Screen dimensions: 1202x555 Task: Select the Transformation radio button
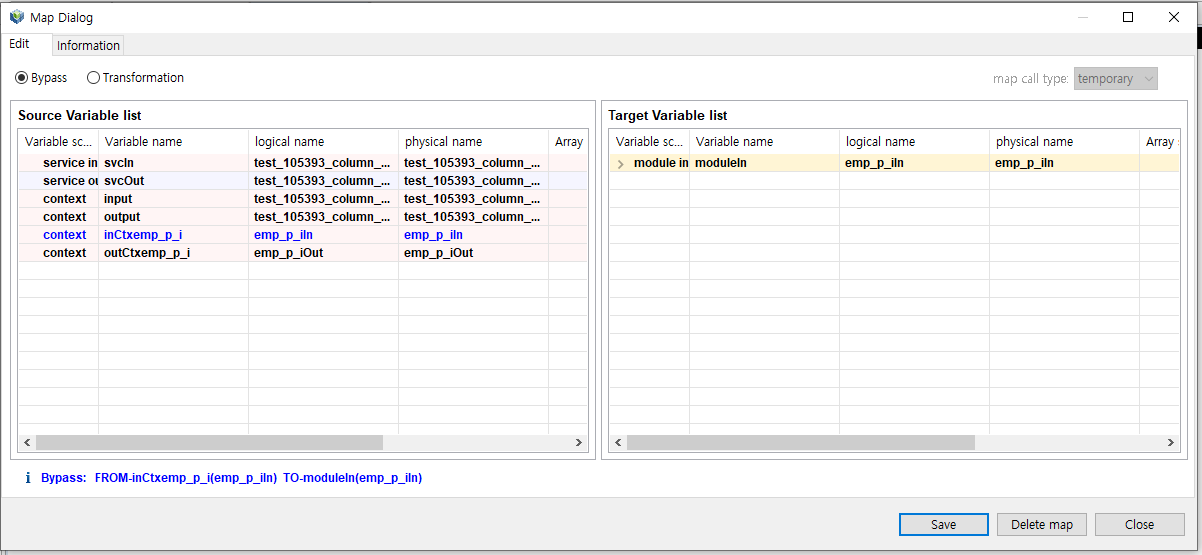(x=94, y=78)
